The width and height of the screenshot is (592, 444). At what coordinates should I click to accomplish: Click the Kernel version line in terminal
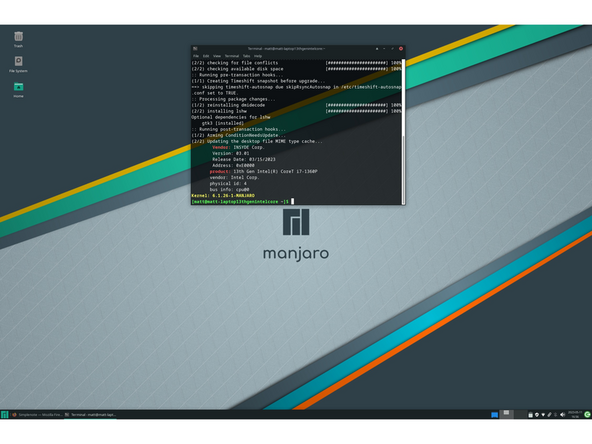223,196
